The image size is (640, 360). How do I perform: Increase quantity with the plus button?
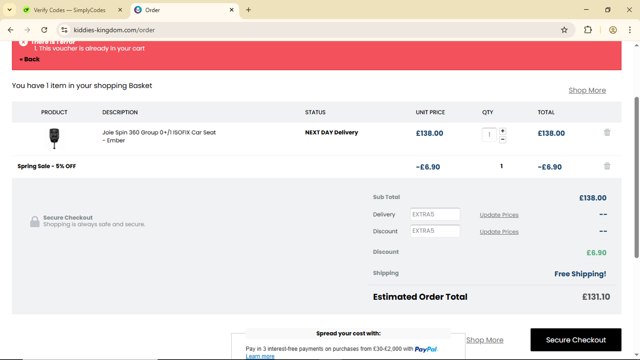coord(502,131)
